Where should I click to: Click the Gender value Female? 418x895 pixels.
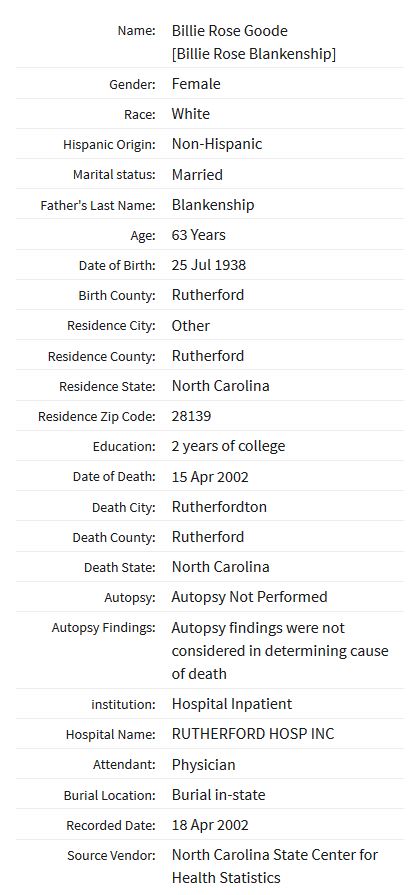(196, 84)
